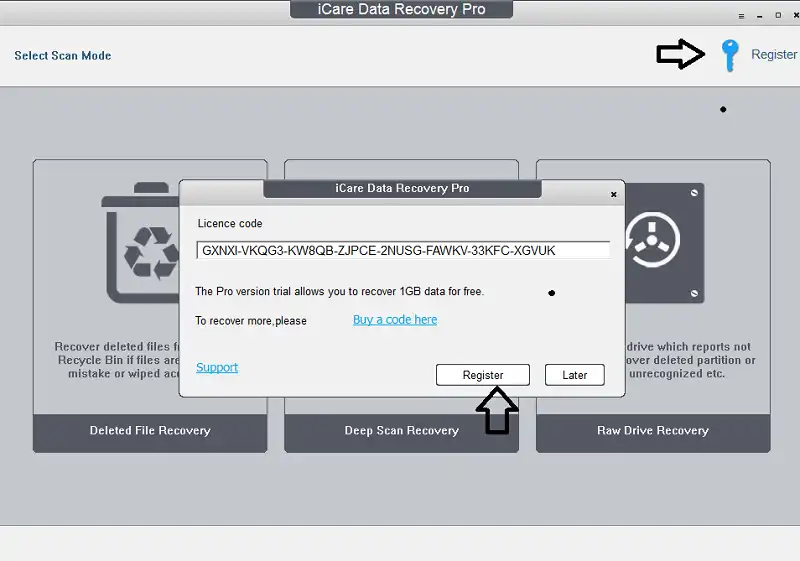Select the Deleted File Recovery label bar
The width and height of the screenshot is (800, 561).
(150, 431)
